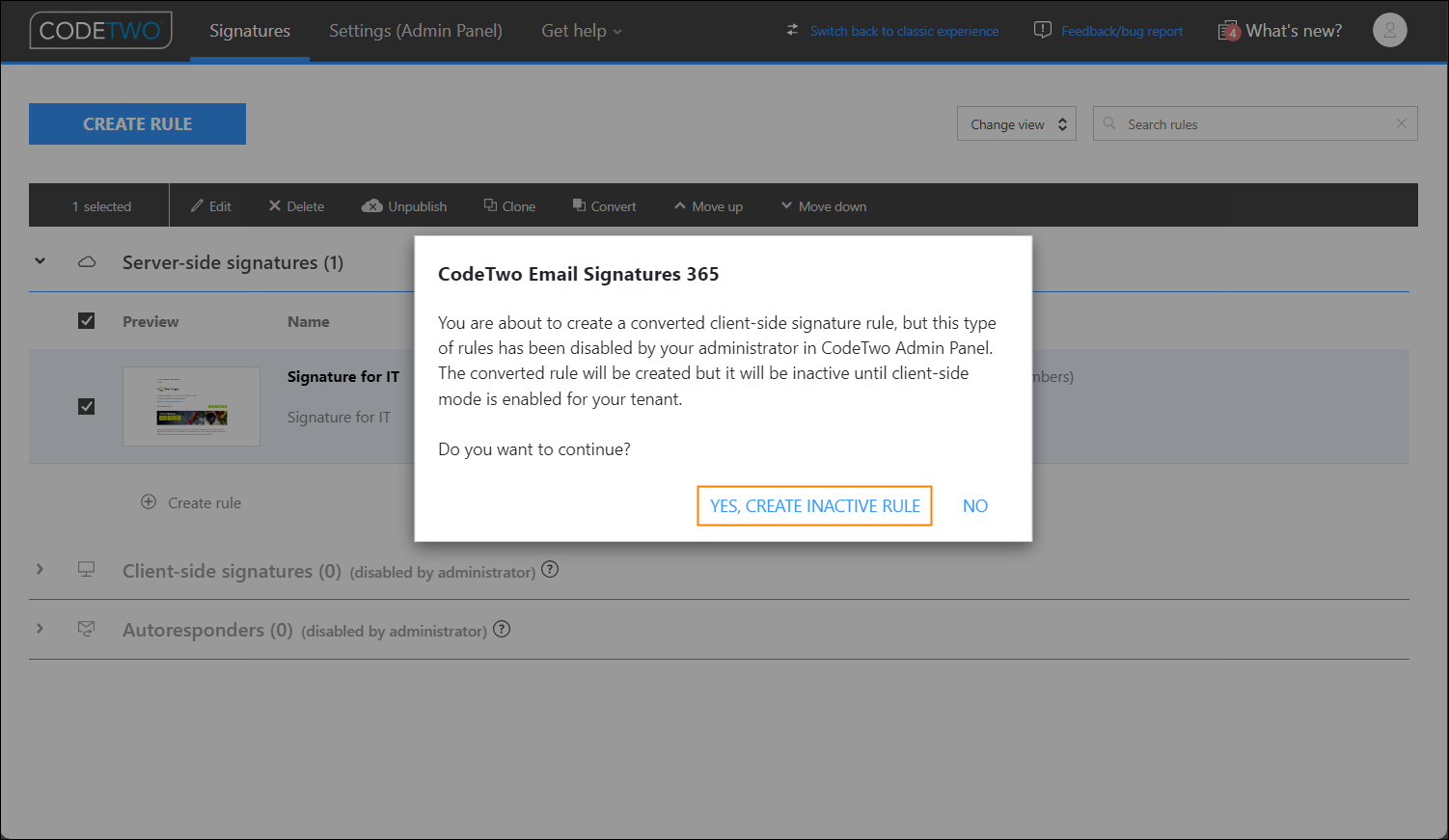The width and height of the screenshot is (1449, 840).
Task: Collapse the Server-side signatures section
Action: pos(40,261)
